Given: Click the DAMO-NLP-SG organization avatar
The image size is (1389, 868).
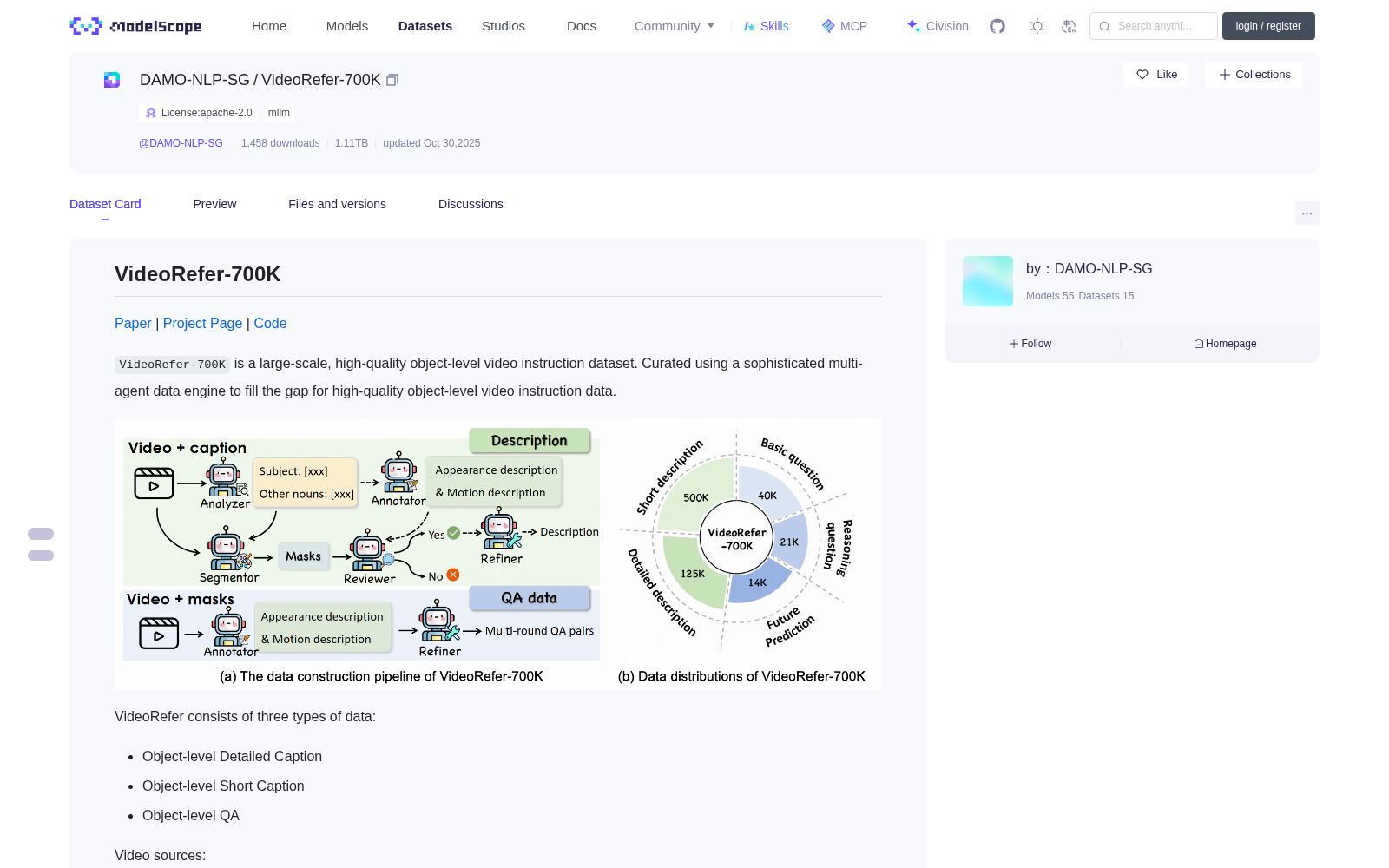Looking at the screenshot, I should (988, 281).
